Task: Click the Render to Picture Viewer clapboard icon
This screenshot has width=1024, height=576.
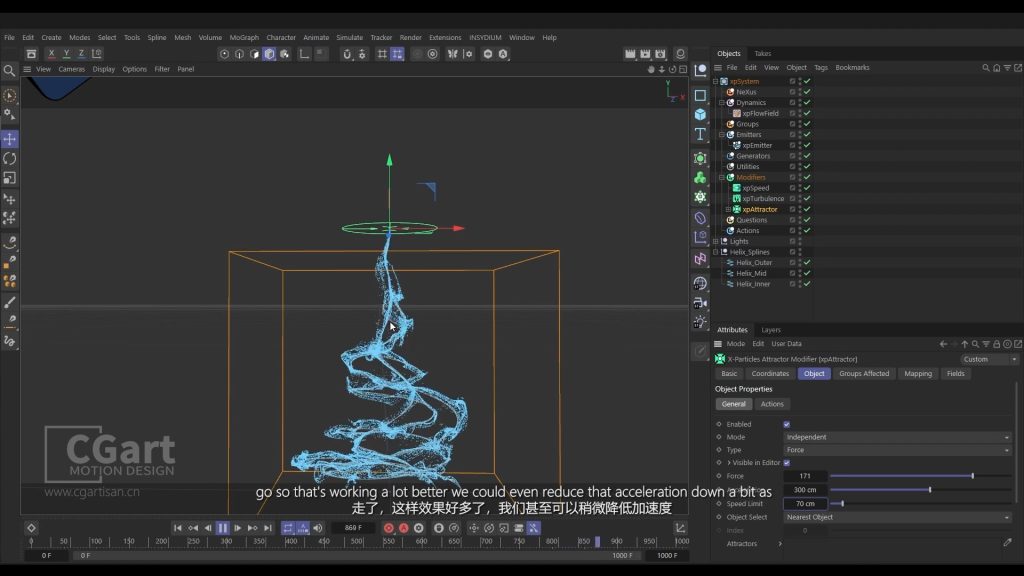Action: tap(645, 54)
